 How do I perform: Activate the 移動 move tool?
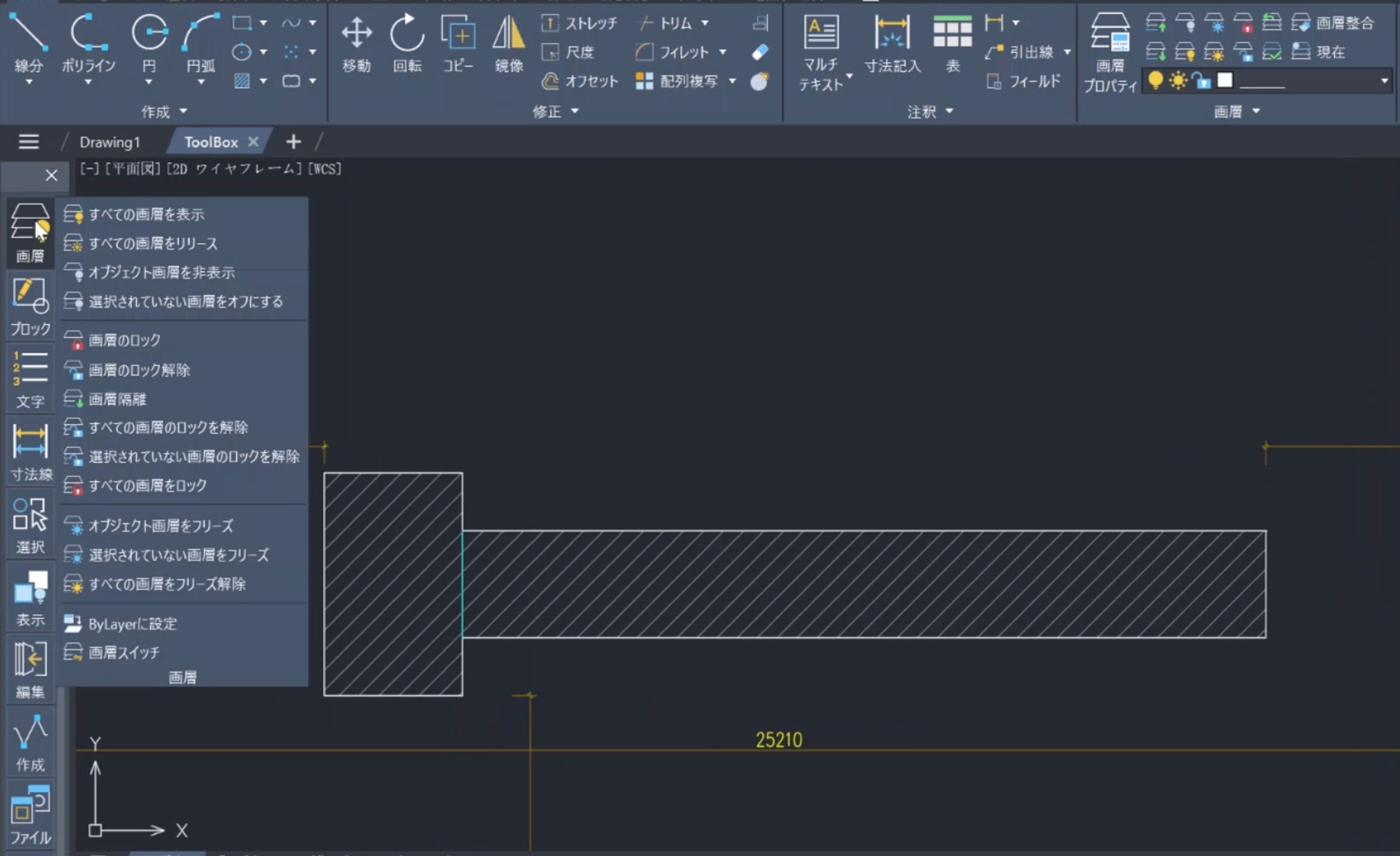point(357,45)
